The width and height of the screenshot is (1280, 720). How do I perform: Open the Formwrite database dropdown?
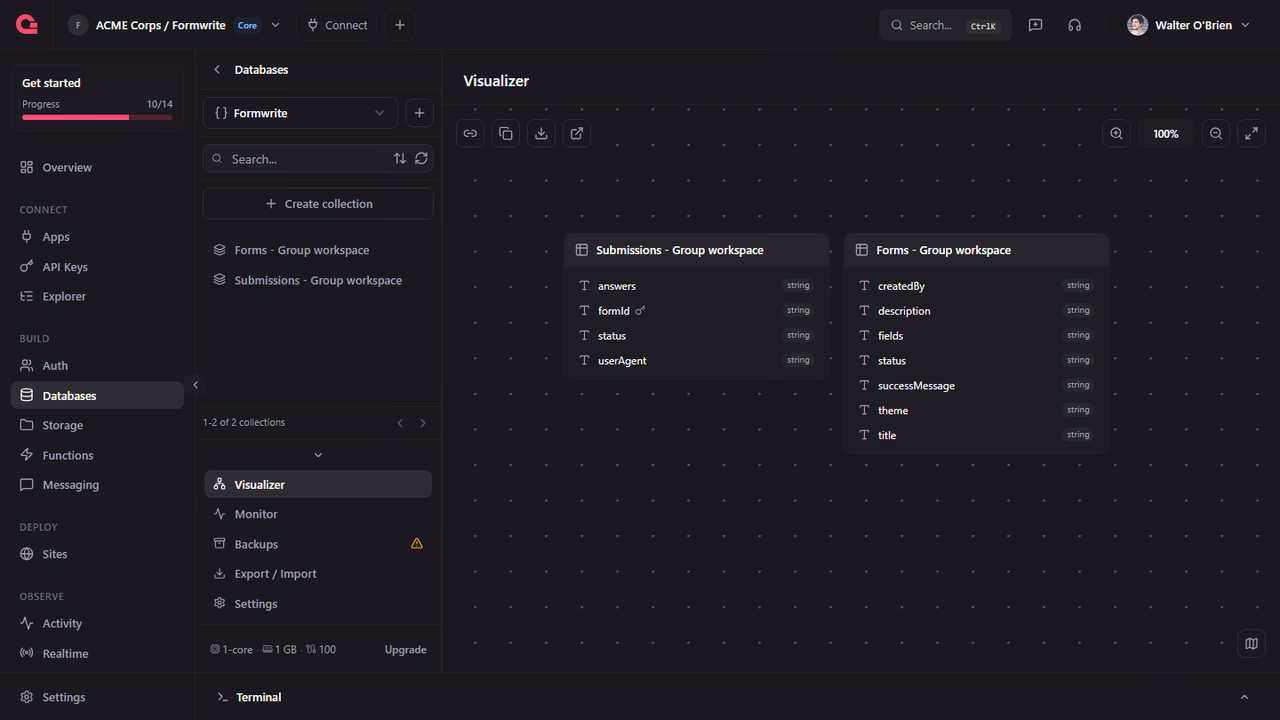tap(300, 113)
